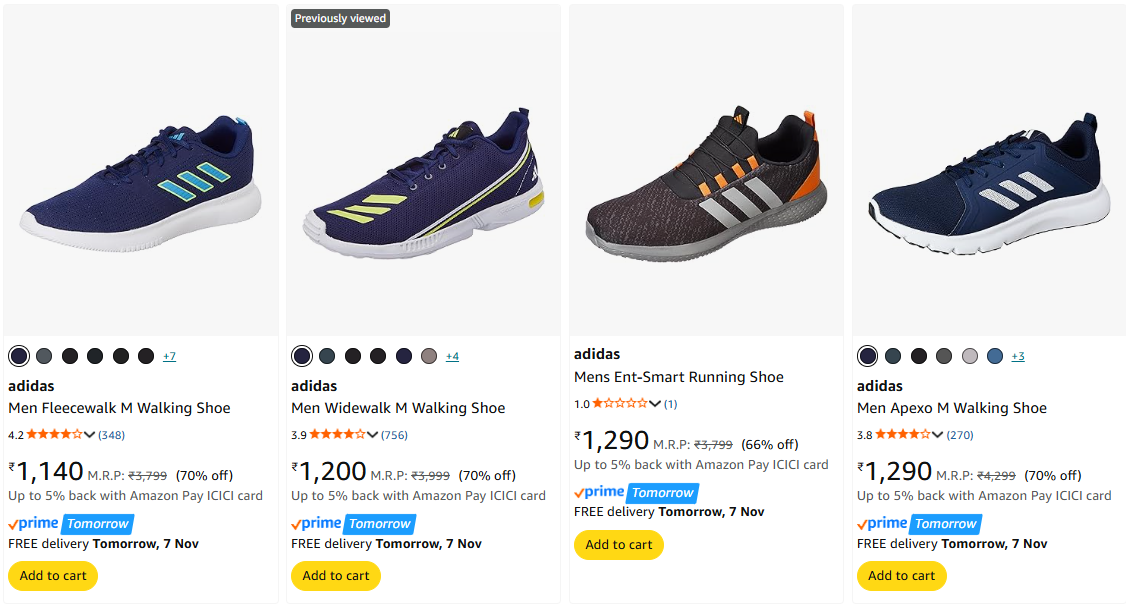This screenshot has height=609, width=1126.
Task: Open 756 reviews for Widewalk shoe
Action: coord(394,435)
